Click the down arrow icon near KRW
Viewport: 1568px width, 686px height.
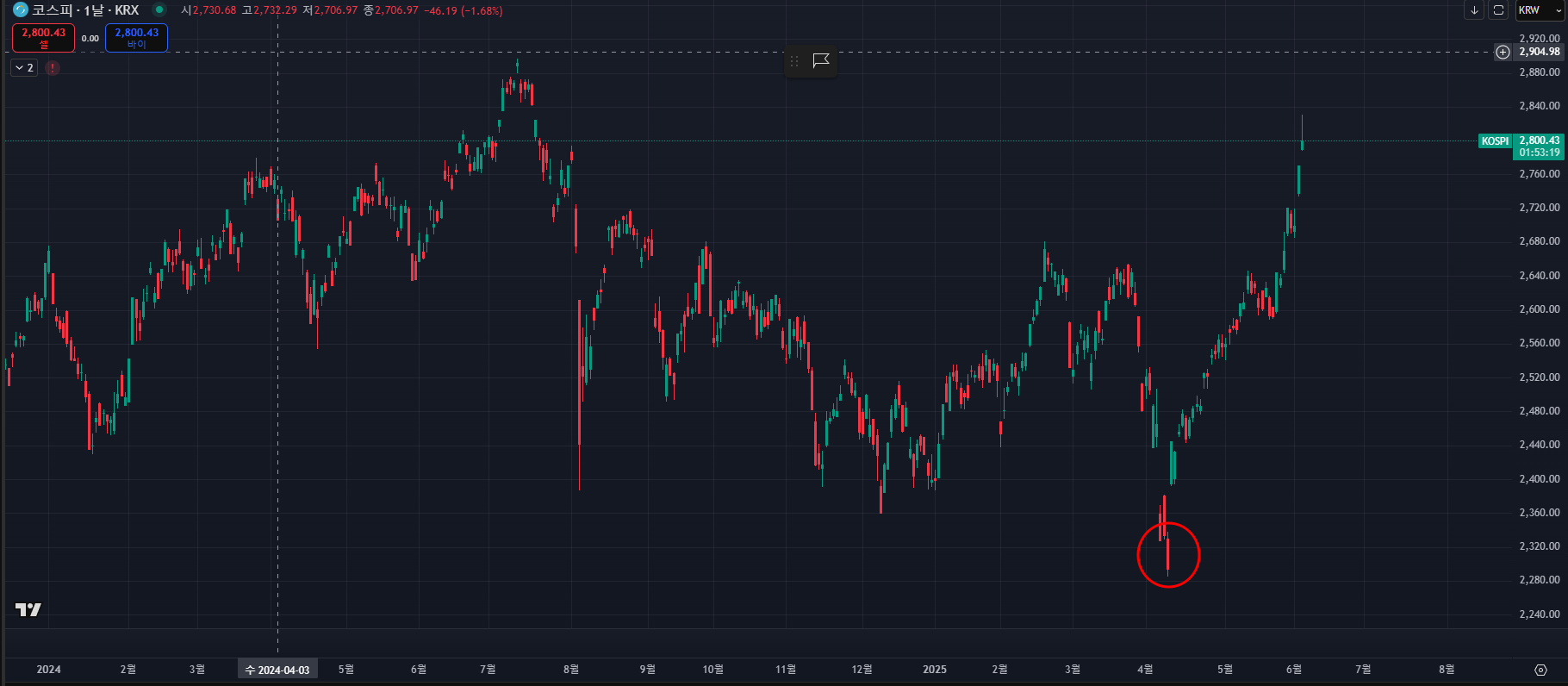pyautogui.click(x=1474, y=10)
